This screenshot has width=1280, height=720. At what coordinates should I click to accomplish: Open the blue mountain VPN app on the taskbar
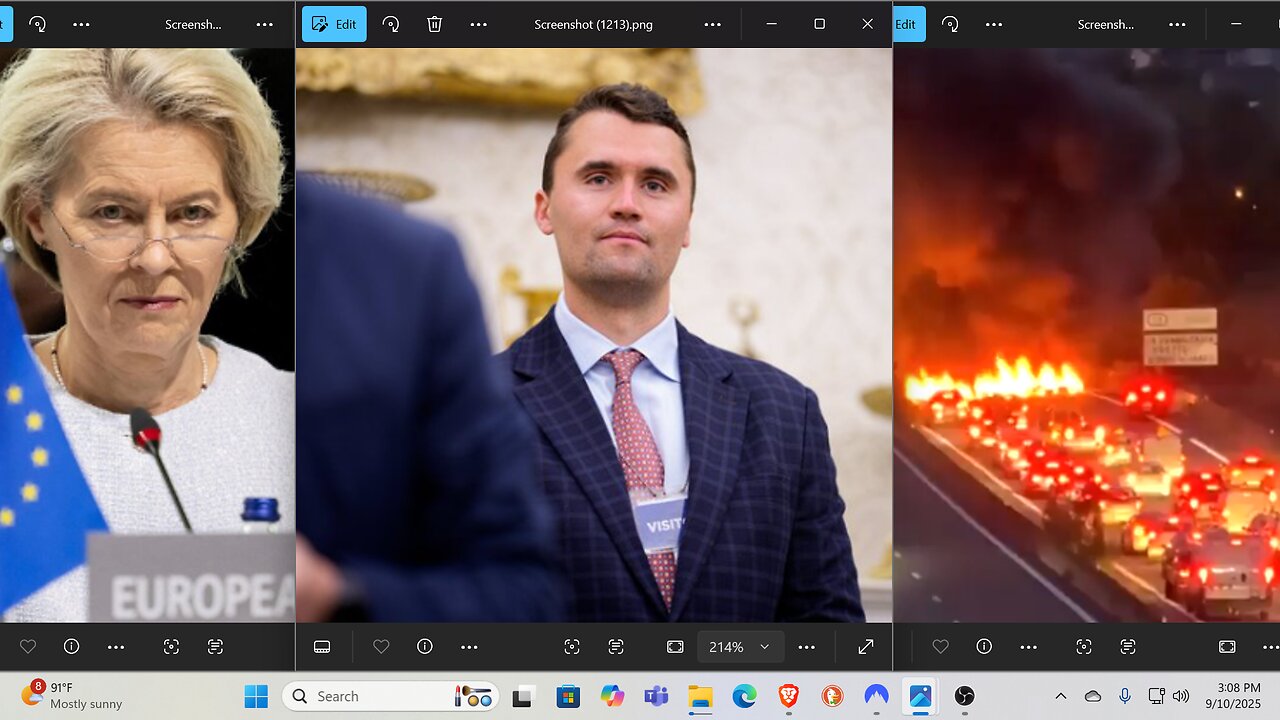pyautogui.click(x=876, y=696)
